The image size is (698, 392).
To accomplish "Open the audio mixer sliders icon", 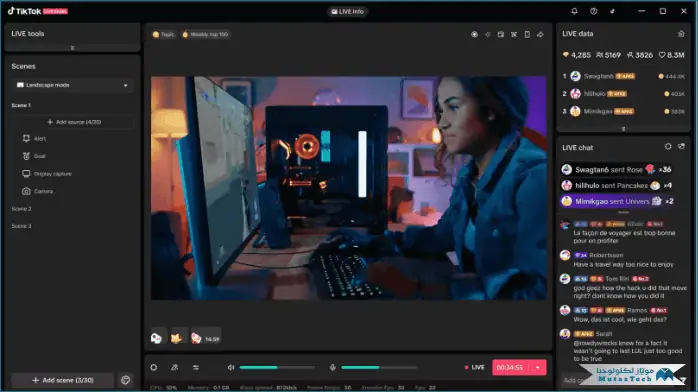I will click(196, 368).
